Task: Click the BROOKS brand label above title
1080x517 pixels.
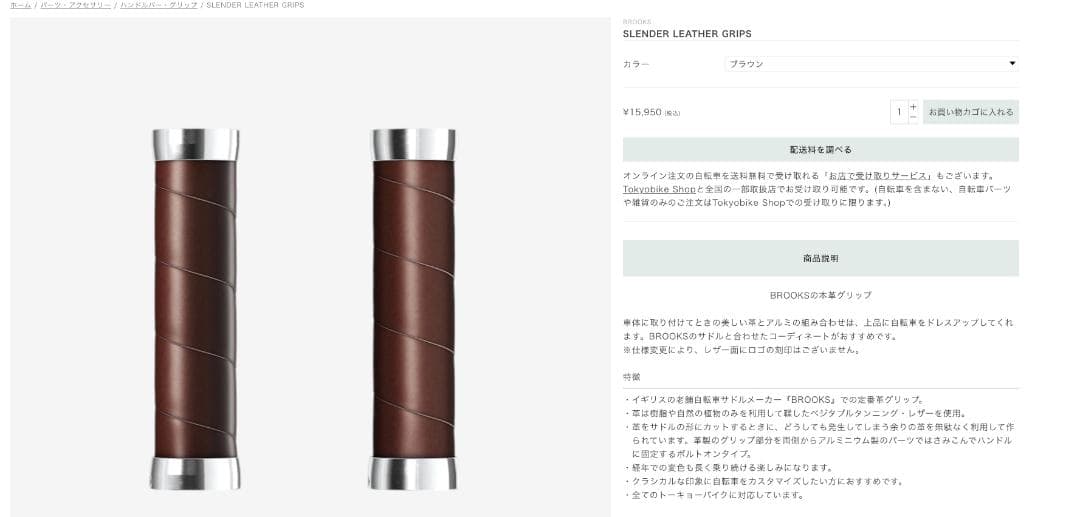Action: click(x=636, y=22)
